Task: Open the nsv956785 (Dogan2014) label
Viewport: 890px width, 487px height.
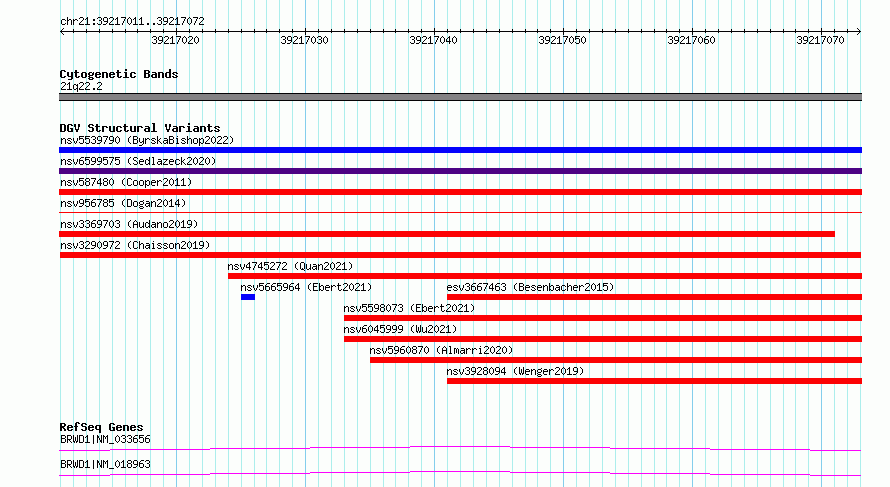Action: click(123, 203)
